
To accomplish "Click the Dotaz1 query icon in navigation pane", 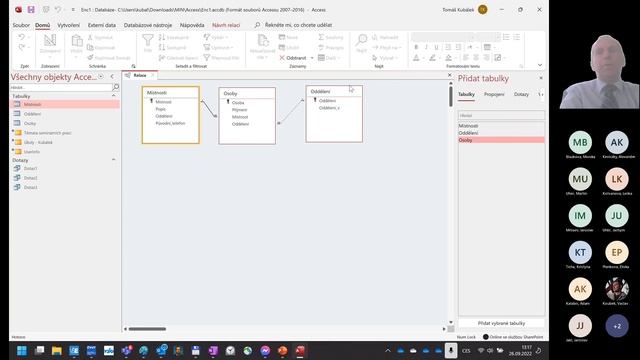I will (17, 168).
